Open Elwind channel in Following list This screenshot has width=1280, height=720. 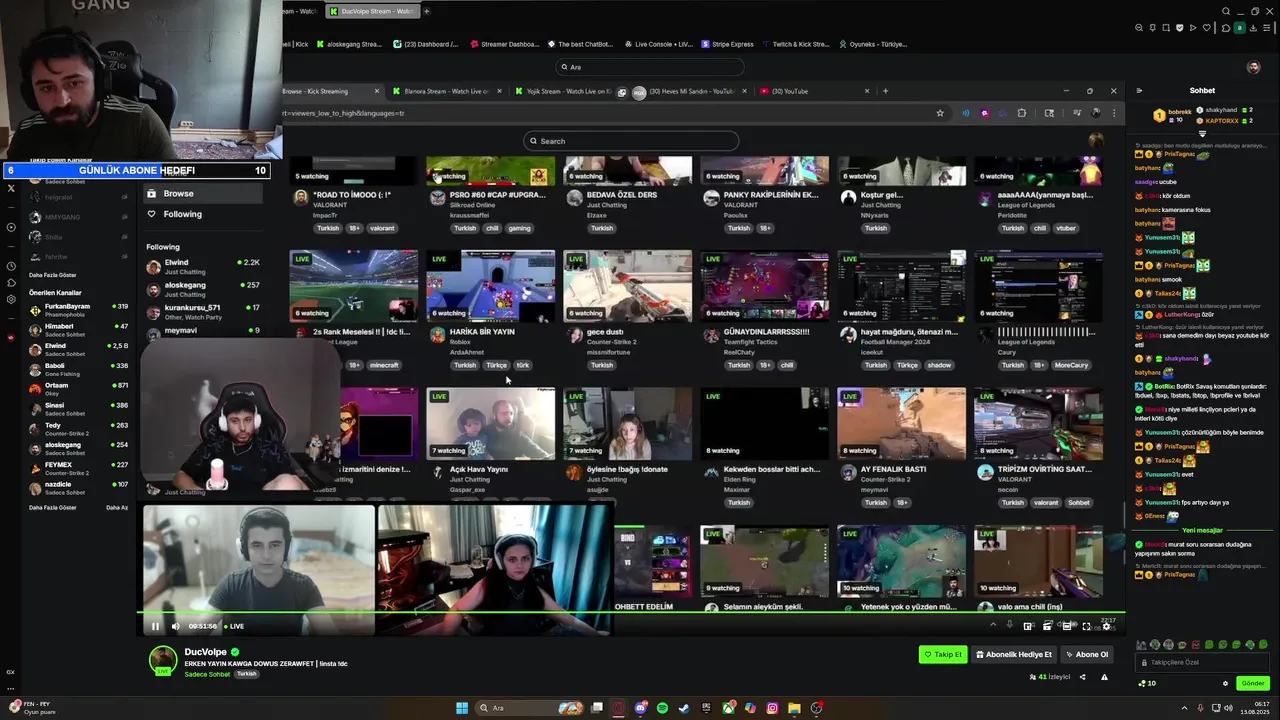click(x=203, y=267)
